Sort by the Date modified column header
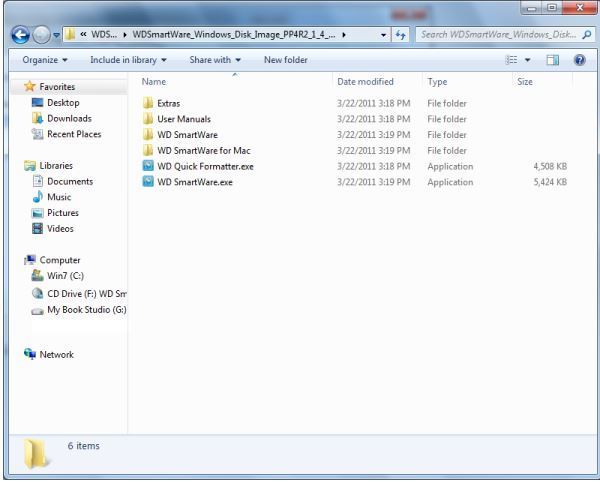The height and width of the screenshot is (490, 600). point(365,81)
